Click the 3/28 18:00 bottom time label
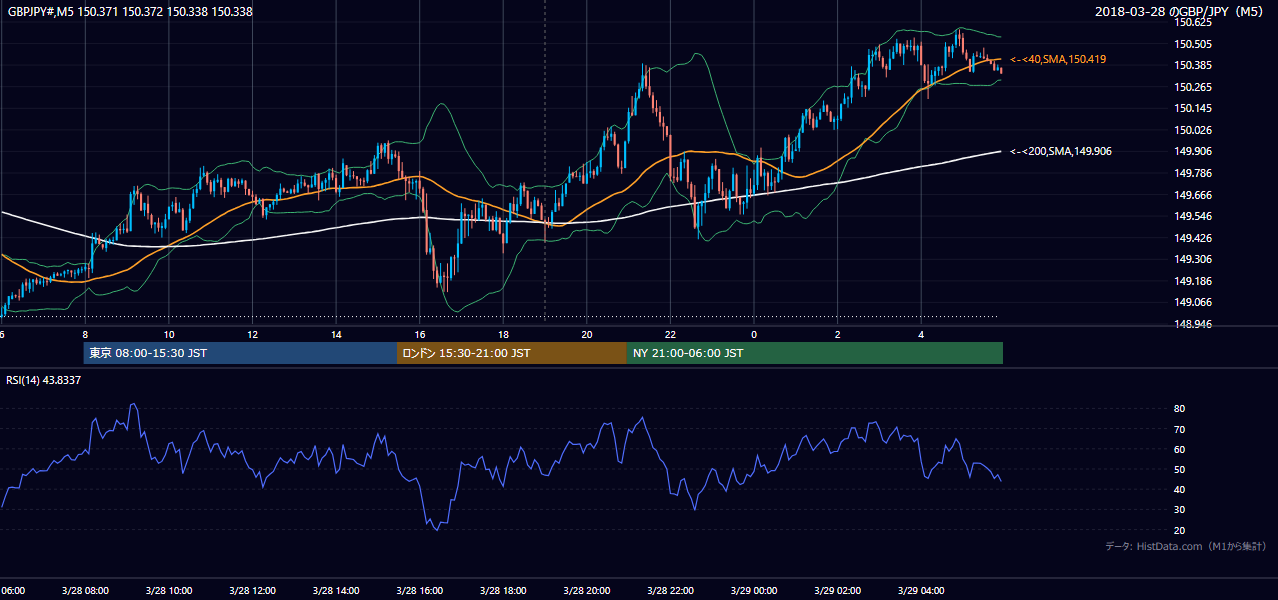 (x=503, y=591)
